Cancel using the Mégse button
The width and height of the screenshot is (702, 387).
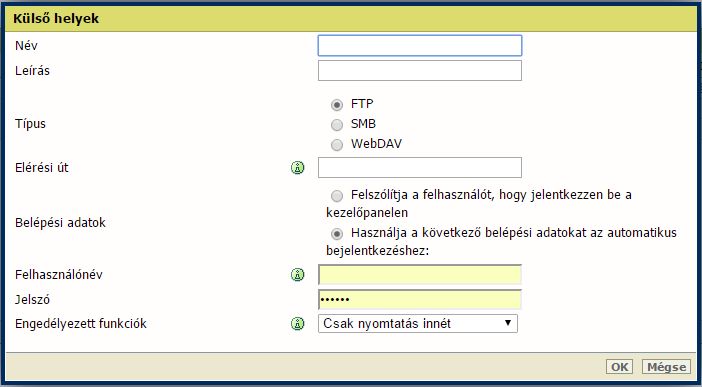click(666, 367)
